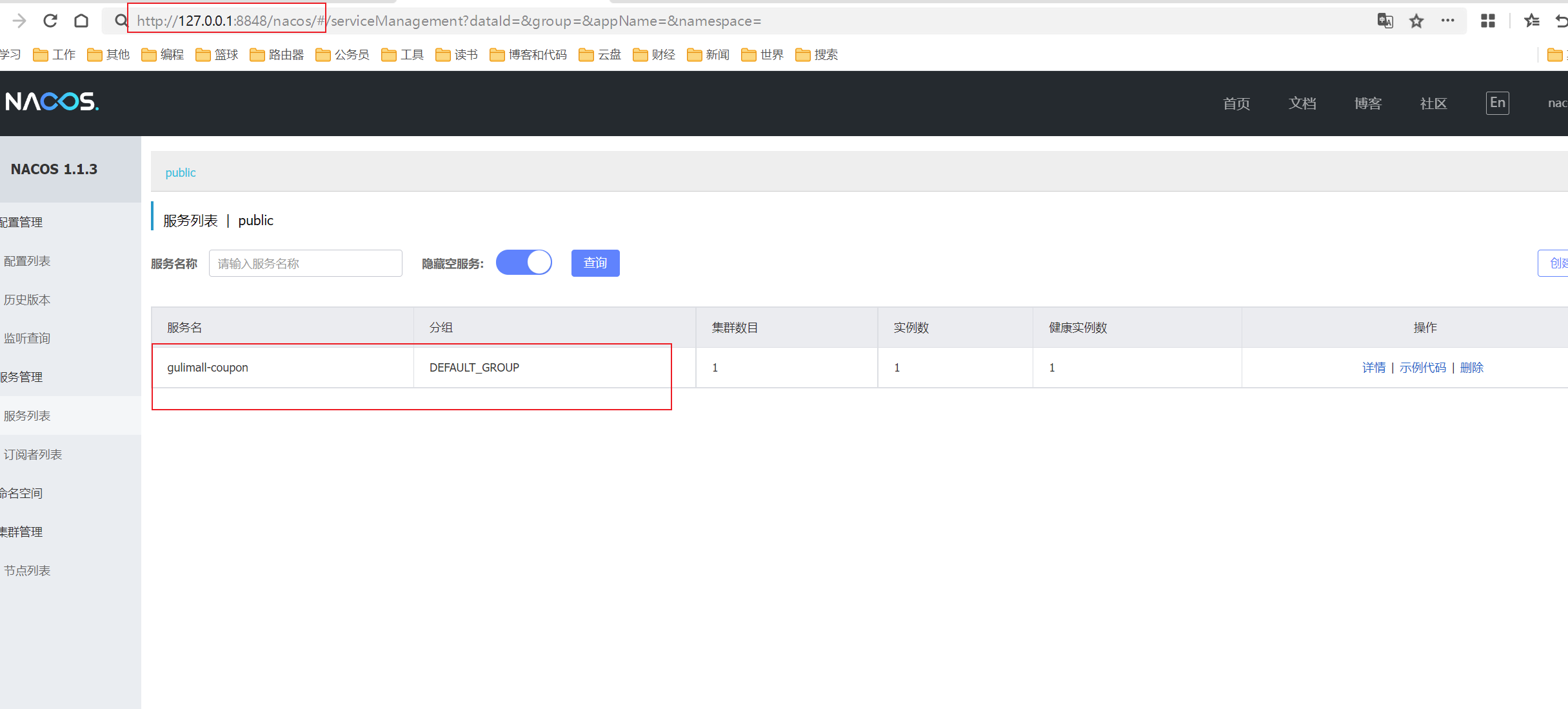Expand the 配置管理 sidebar section
This screenshot has height=709, width=1568.
tap(22, 222)
